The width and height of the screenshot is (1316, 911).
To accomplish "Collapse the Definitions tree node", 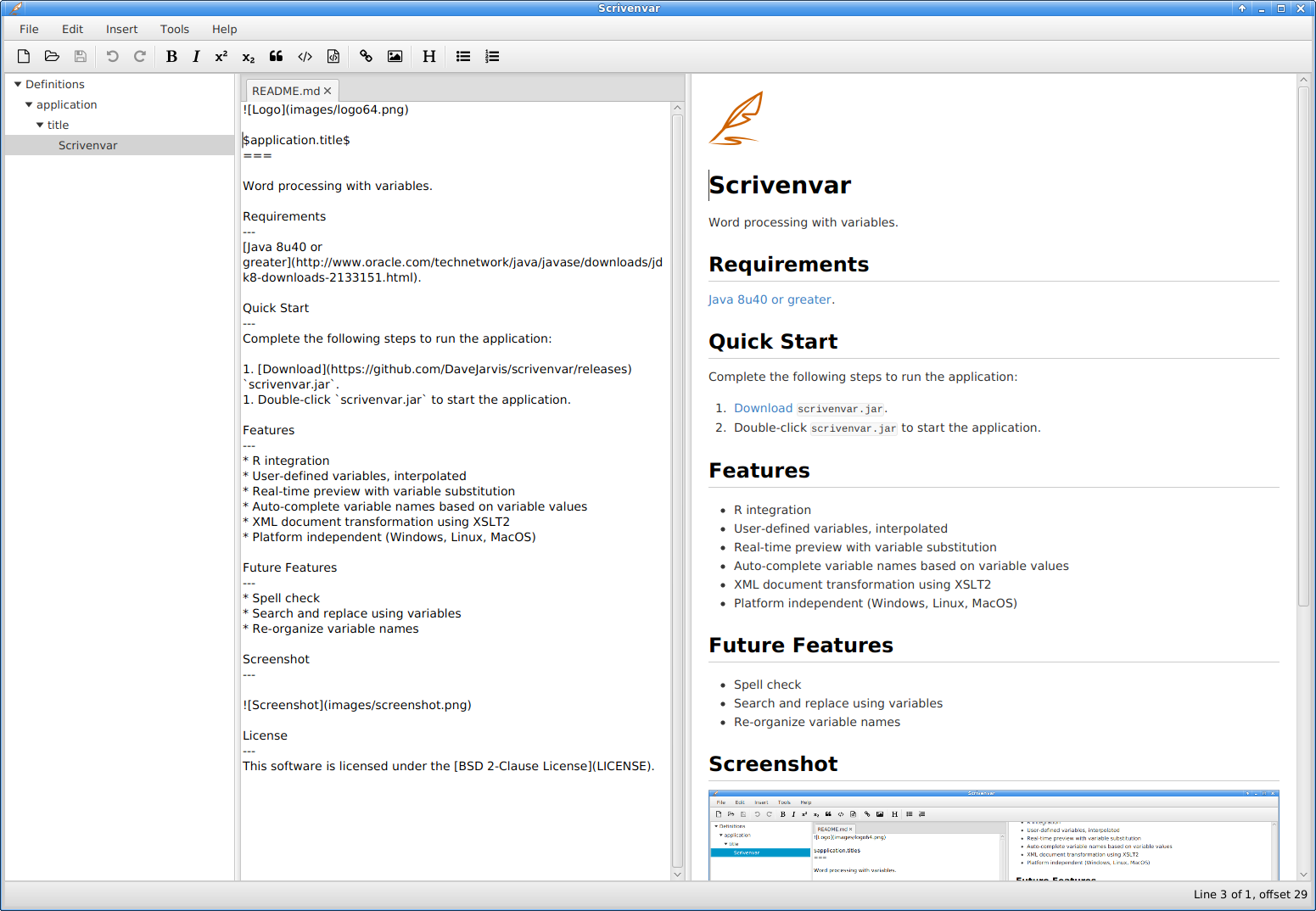I will [x=18, y=85].
